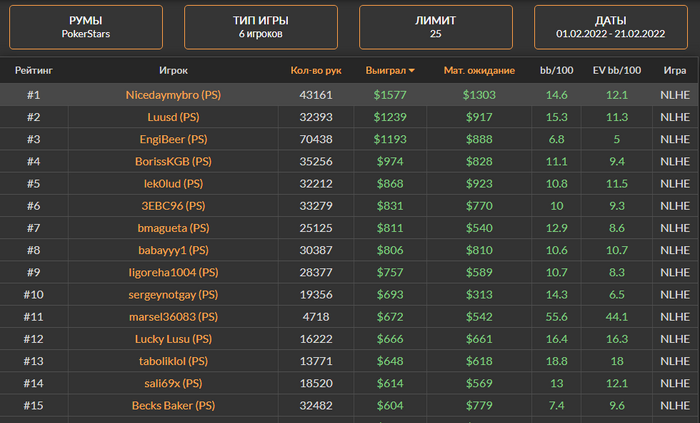Click the sort arrow beside Выиграл
Viewport: 700px width, 423px height.
(x=412, y=71)
